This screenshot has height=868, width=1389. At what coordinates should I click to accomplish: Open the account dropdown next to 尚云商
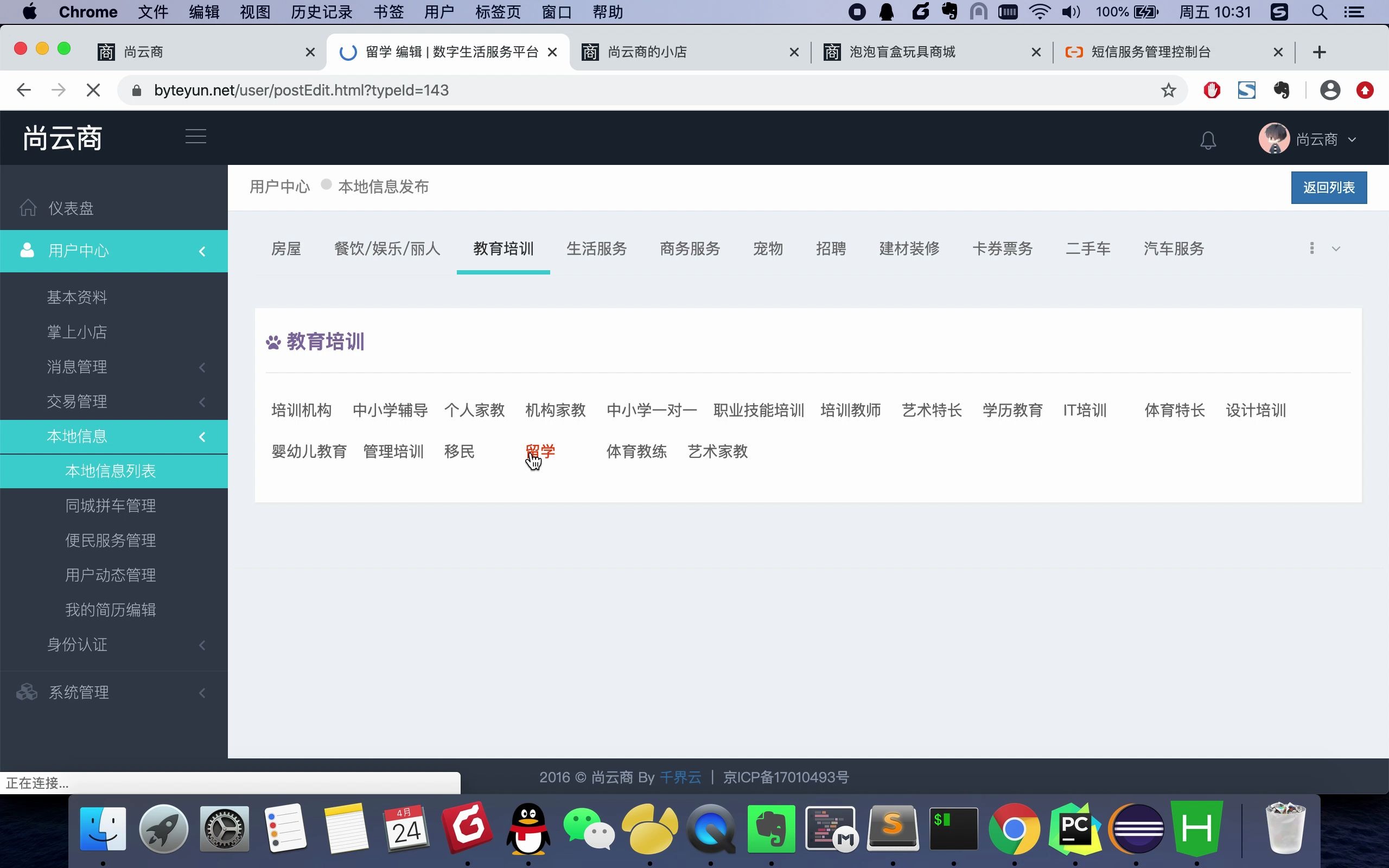tap(1353, 138)
